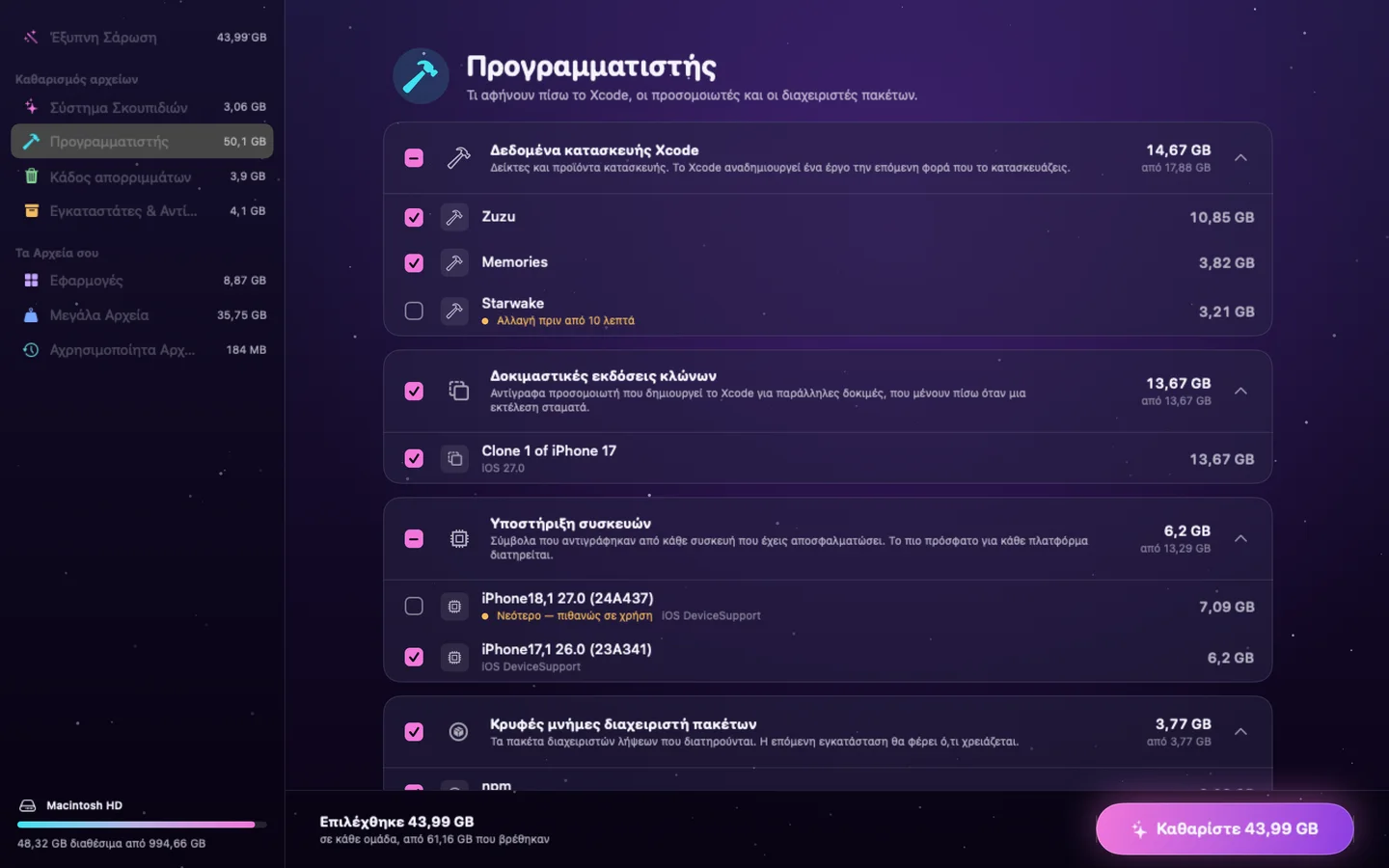Uncheck the Δοκιμαστικές εκδόσεις κλώνων group checkbox

pyautogui.click(x=414, y=391)
